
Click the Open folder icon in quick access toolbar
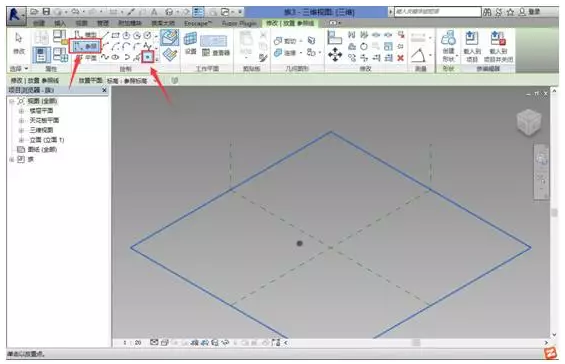34,12
